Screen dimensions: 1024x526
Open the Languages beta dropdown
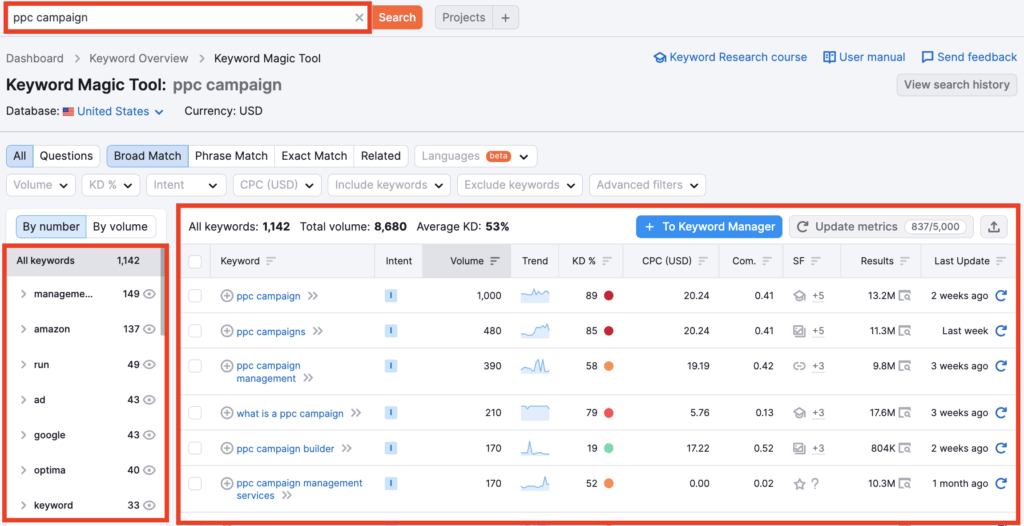(x=475, y=156)
